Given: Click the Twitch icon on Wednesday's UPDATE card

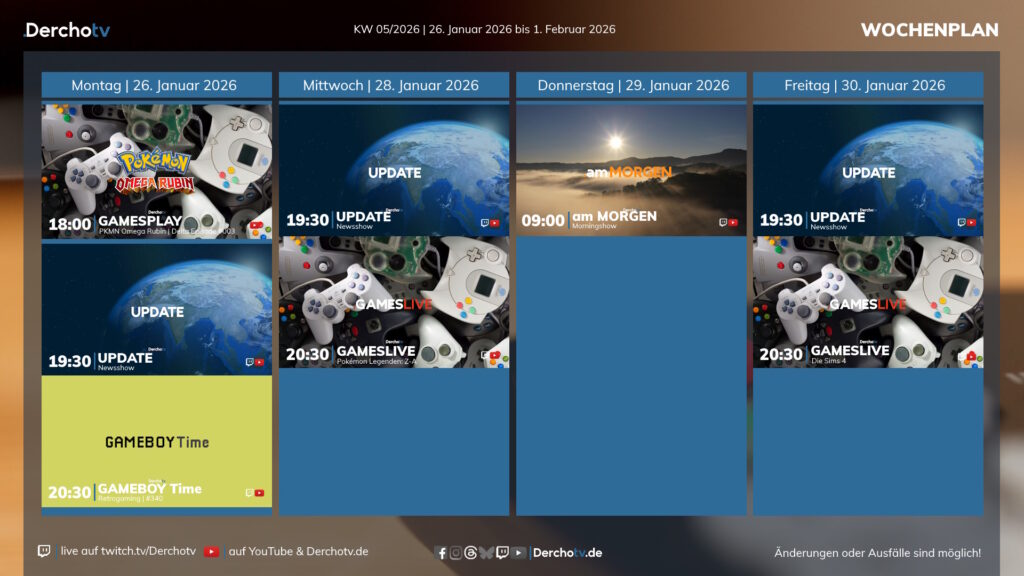Looking at the screenshot, I should point(485,223).
